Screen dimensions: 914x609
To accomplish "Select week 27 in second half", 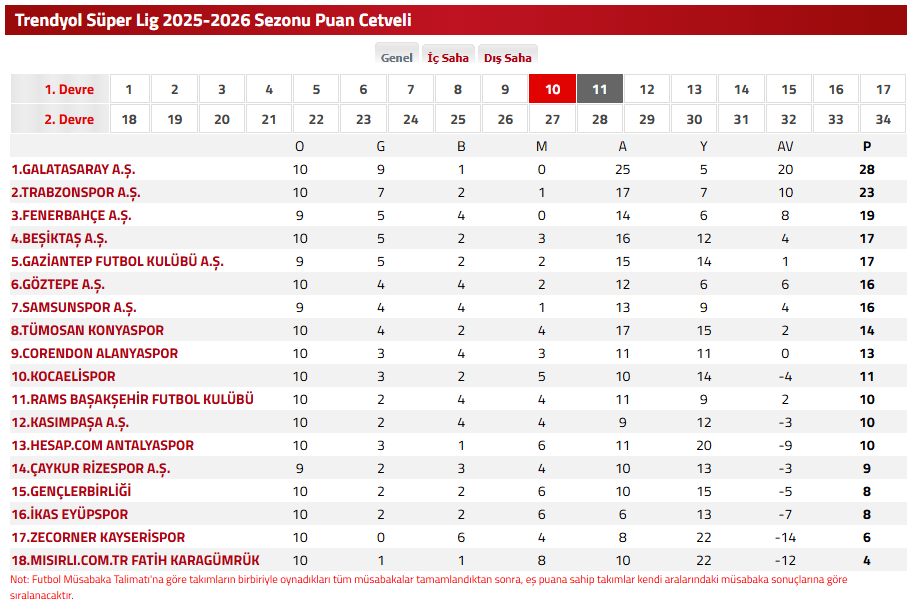I will point(553,119).
